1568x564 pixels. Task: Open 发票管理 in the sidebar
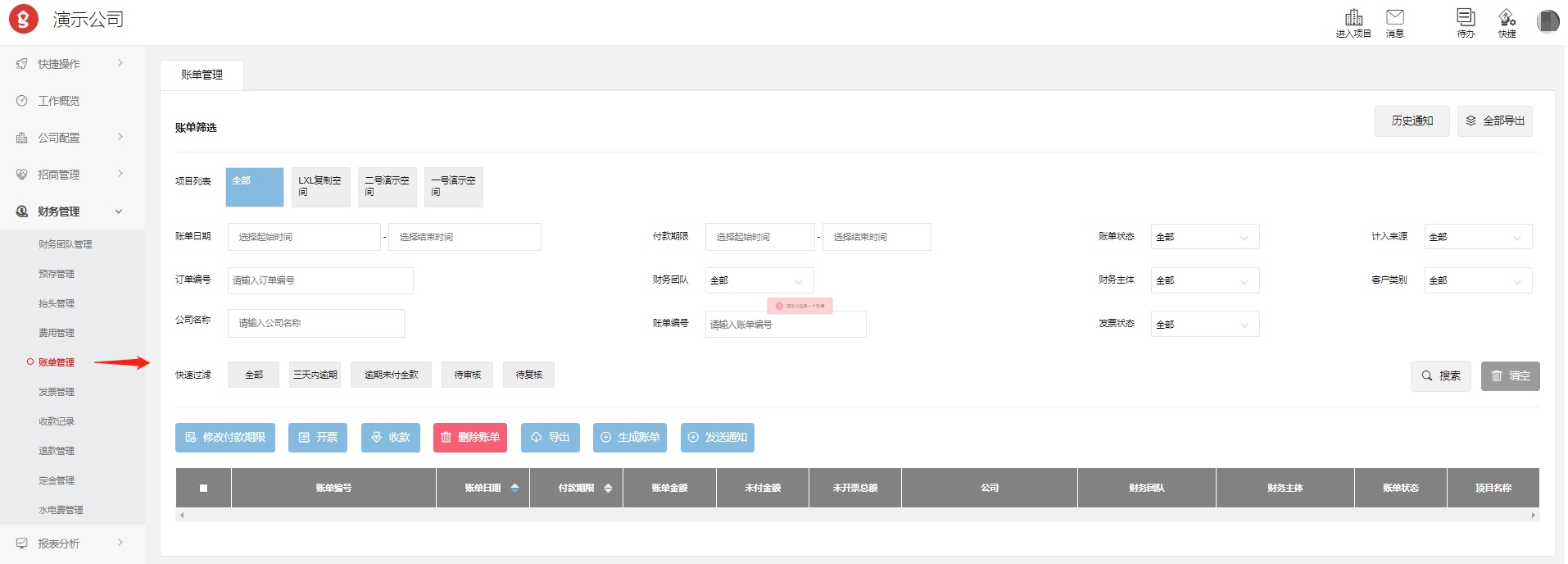pyautogui.click(x=57, y=392)
